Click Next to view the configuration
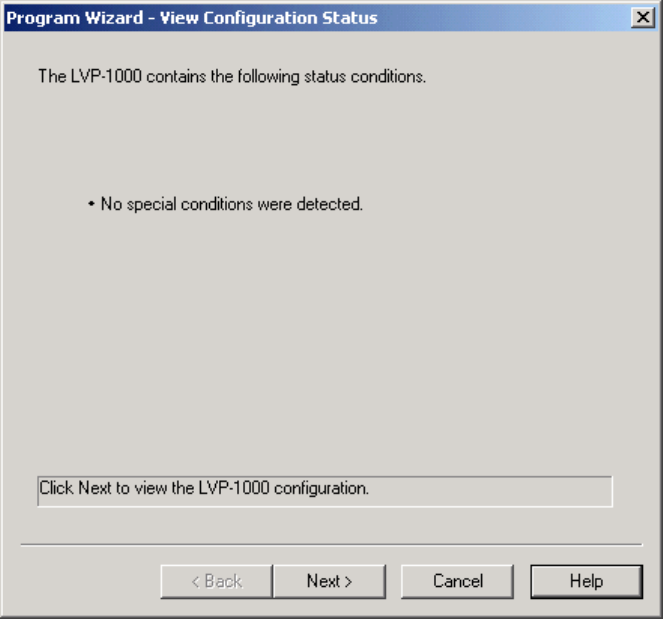This screenshot has width=663, height=619. [x=329, y=581]
